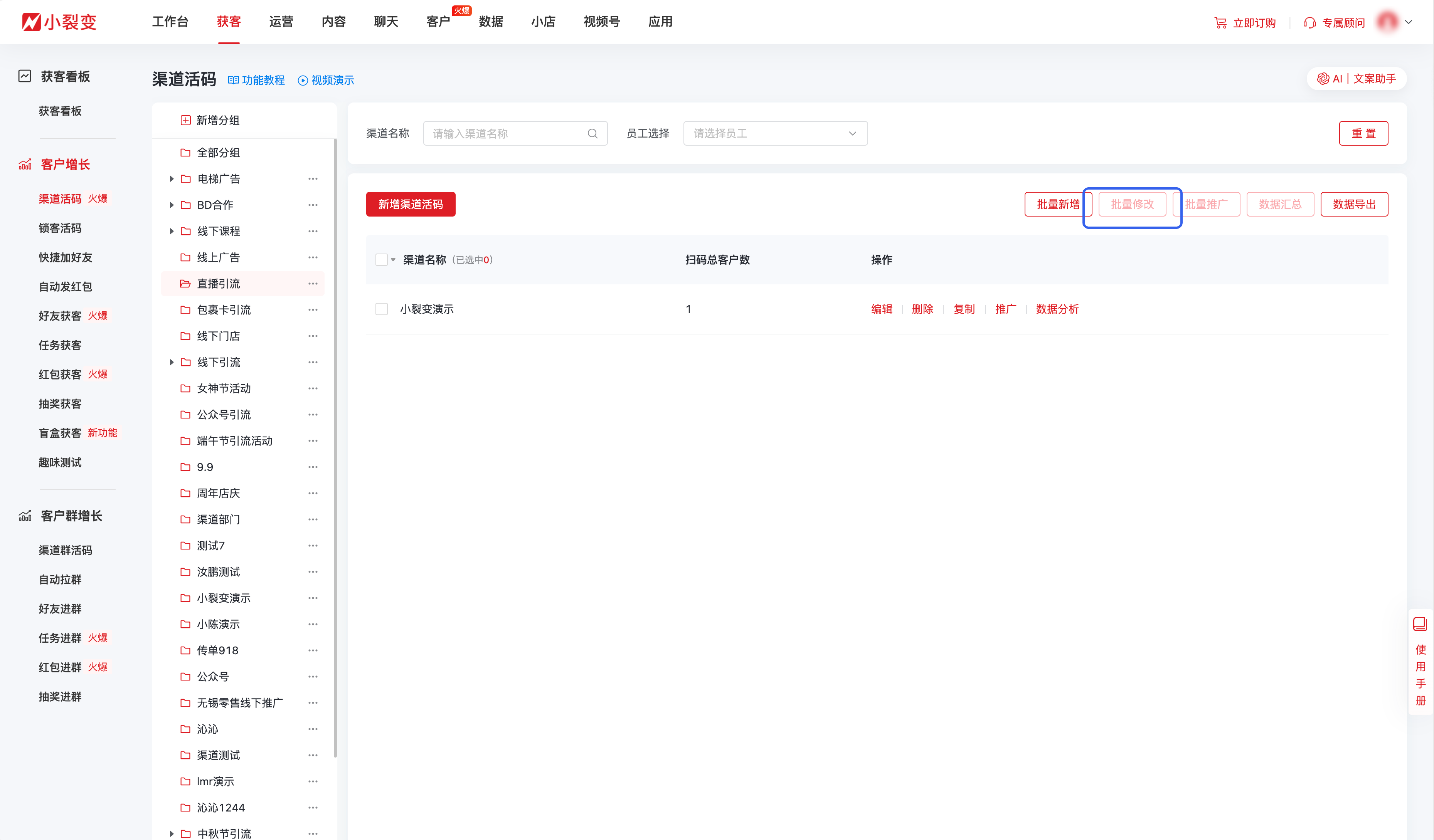Open the 运营 menu item
1434x840 pixels.
281,22
